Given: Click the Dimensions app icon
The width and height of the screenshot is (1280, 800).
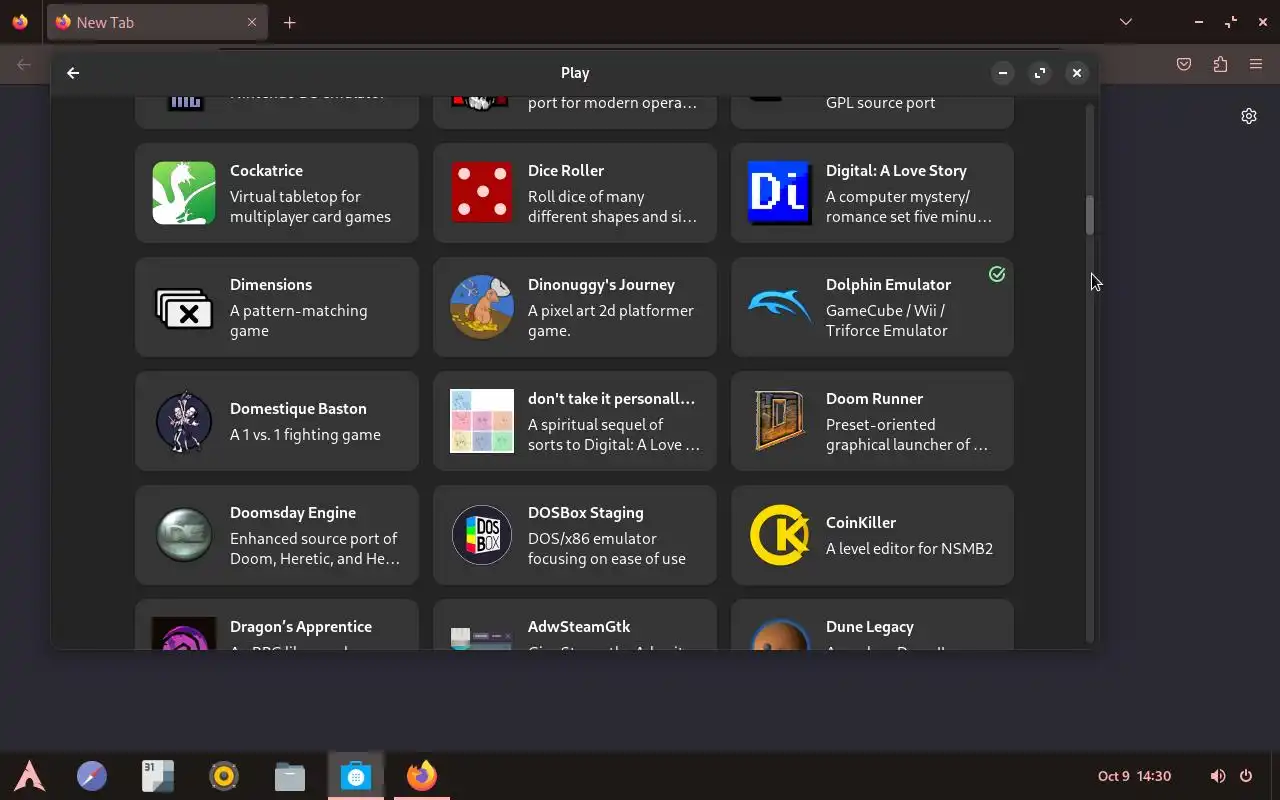Looking at the screenshot, I should [184, 307].
